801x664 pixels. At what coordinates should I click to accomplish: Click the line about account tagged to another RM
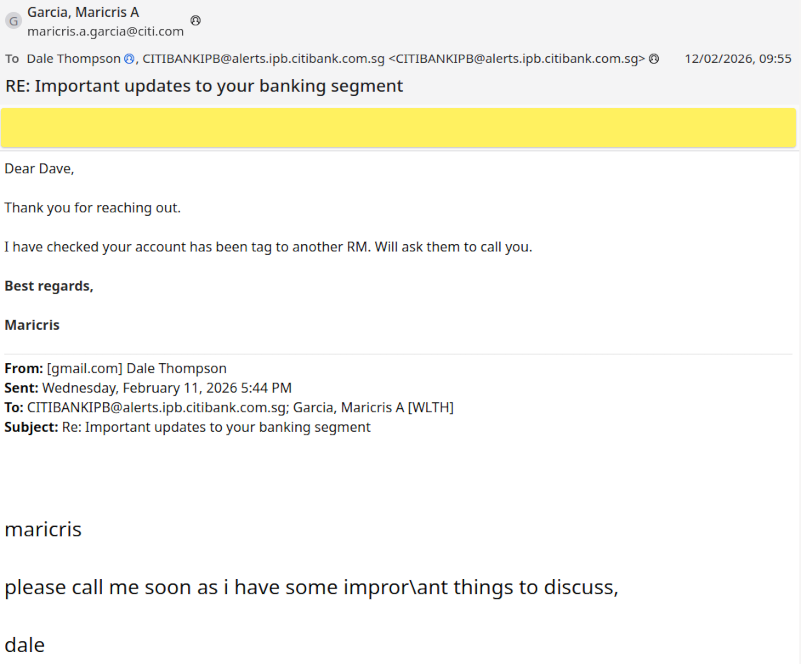[x=268, y=246]
